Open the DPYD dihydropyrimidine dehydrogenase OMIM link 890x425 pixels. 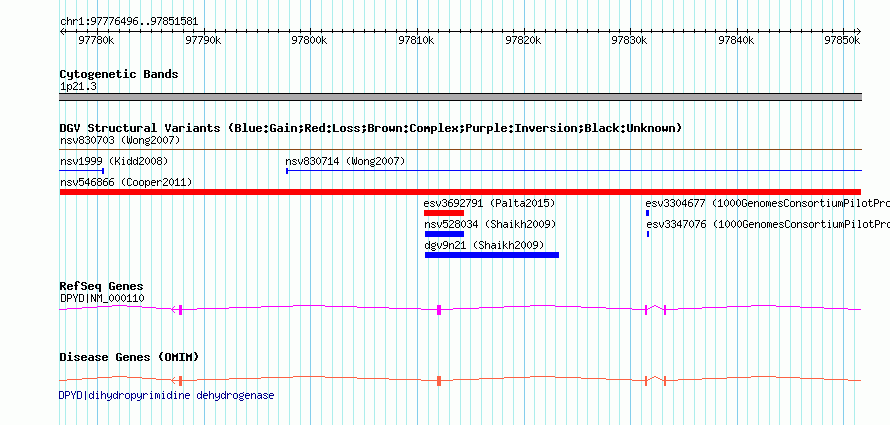(x=166, y=395)
